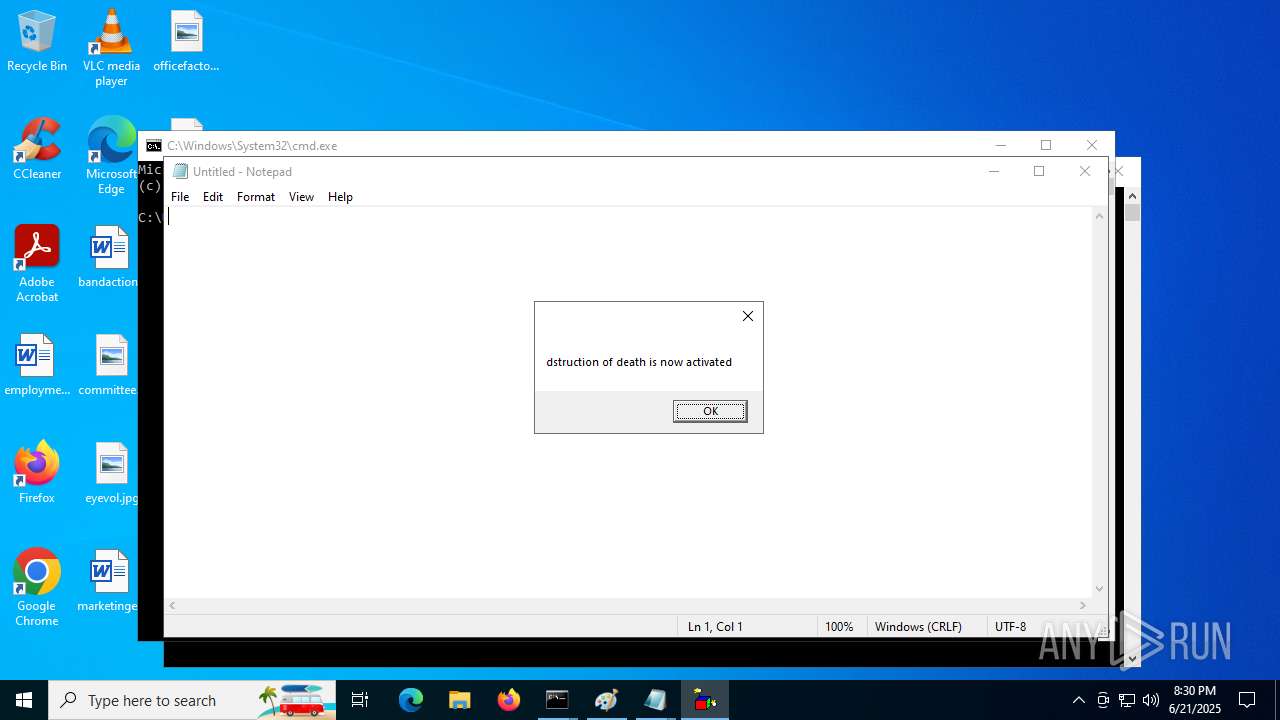Launch VLC media player shortcut
Viewport: 1280px width, 720px height.
[x=111, y=48]
